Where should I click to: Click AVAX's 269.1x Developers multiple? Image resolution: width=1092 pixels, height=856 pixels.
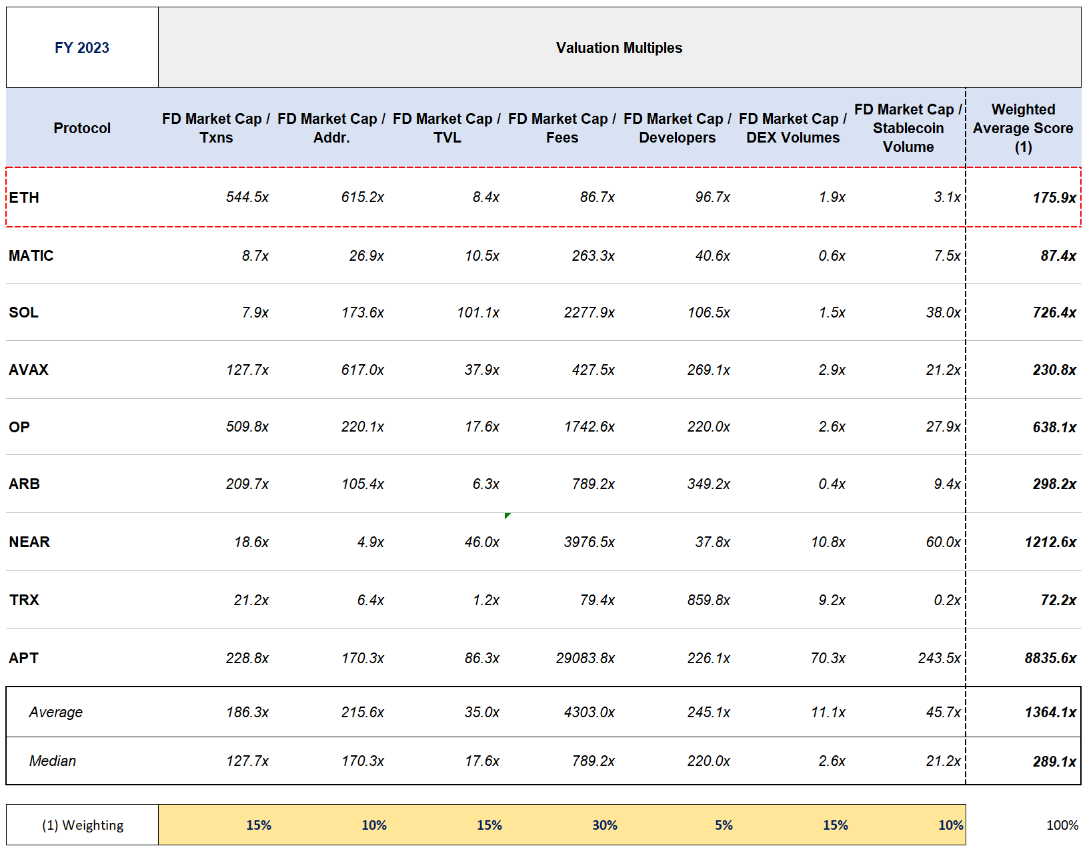(x=708, y=370)
